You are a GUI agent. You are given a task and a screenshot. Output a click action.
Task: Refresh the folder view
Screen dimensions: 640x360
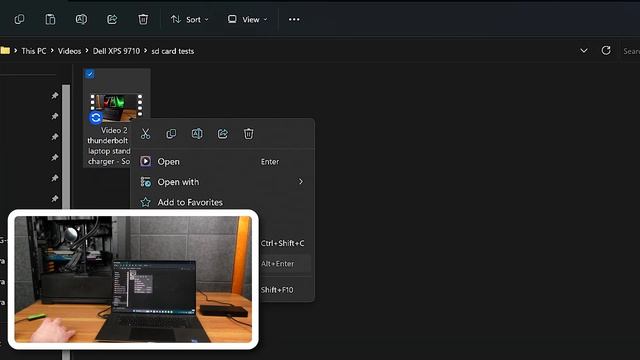click(606, 50)
